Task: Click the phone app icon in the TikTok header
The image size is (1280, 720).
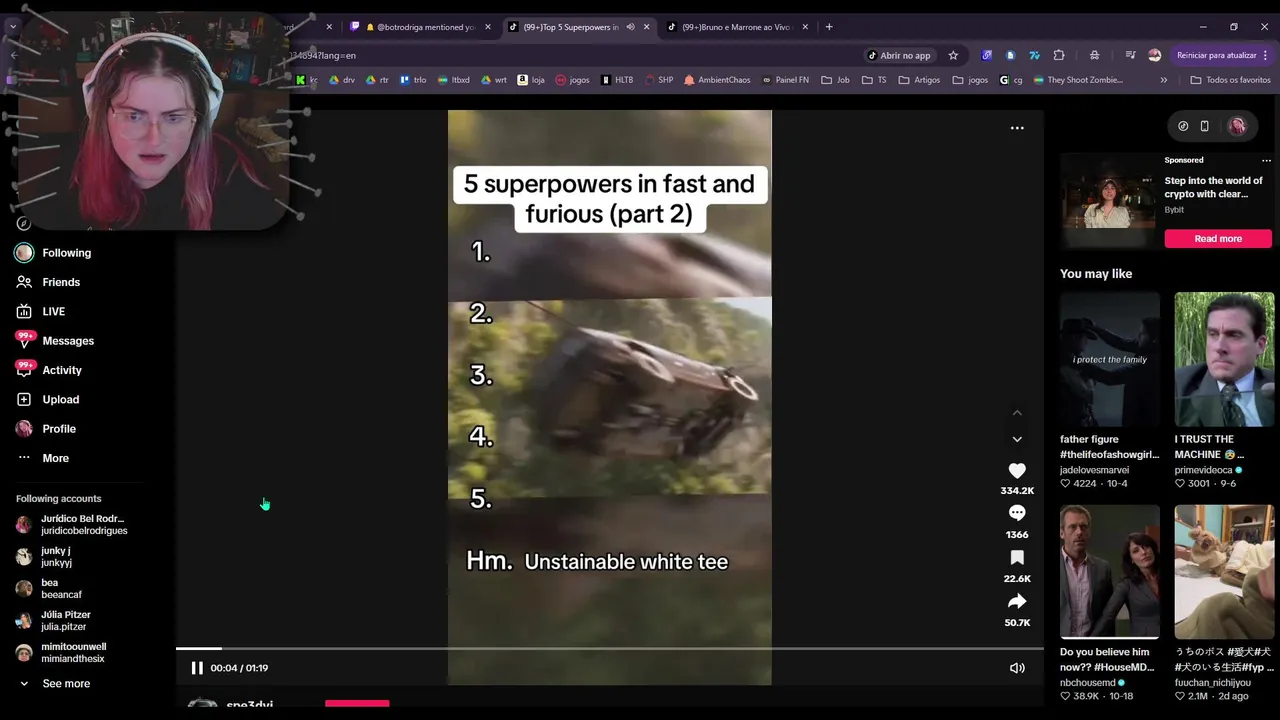Action: [x=1205, y=126]
